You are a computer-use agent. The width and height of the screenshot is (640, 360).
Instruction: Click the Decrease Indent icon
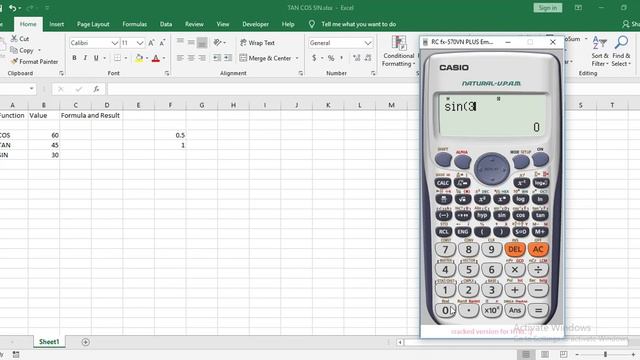[x=217, y=58]
